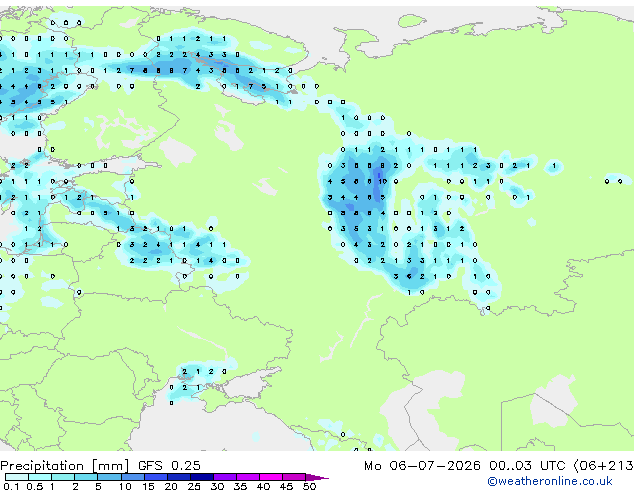Click the 30 mm purple legend swatch

coord(225,477)
